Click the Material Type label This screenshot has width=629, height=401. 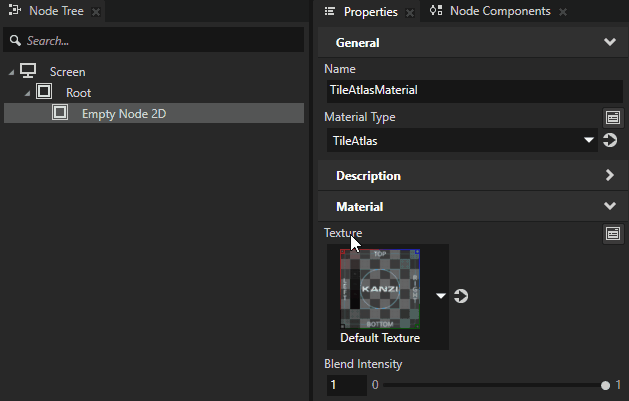359,117
